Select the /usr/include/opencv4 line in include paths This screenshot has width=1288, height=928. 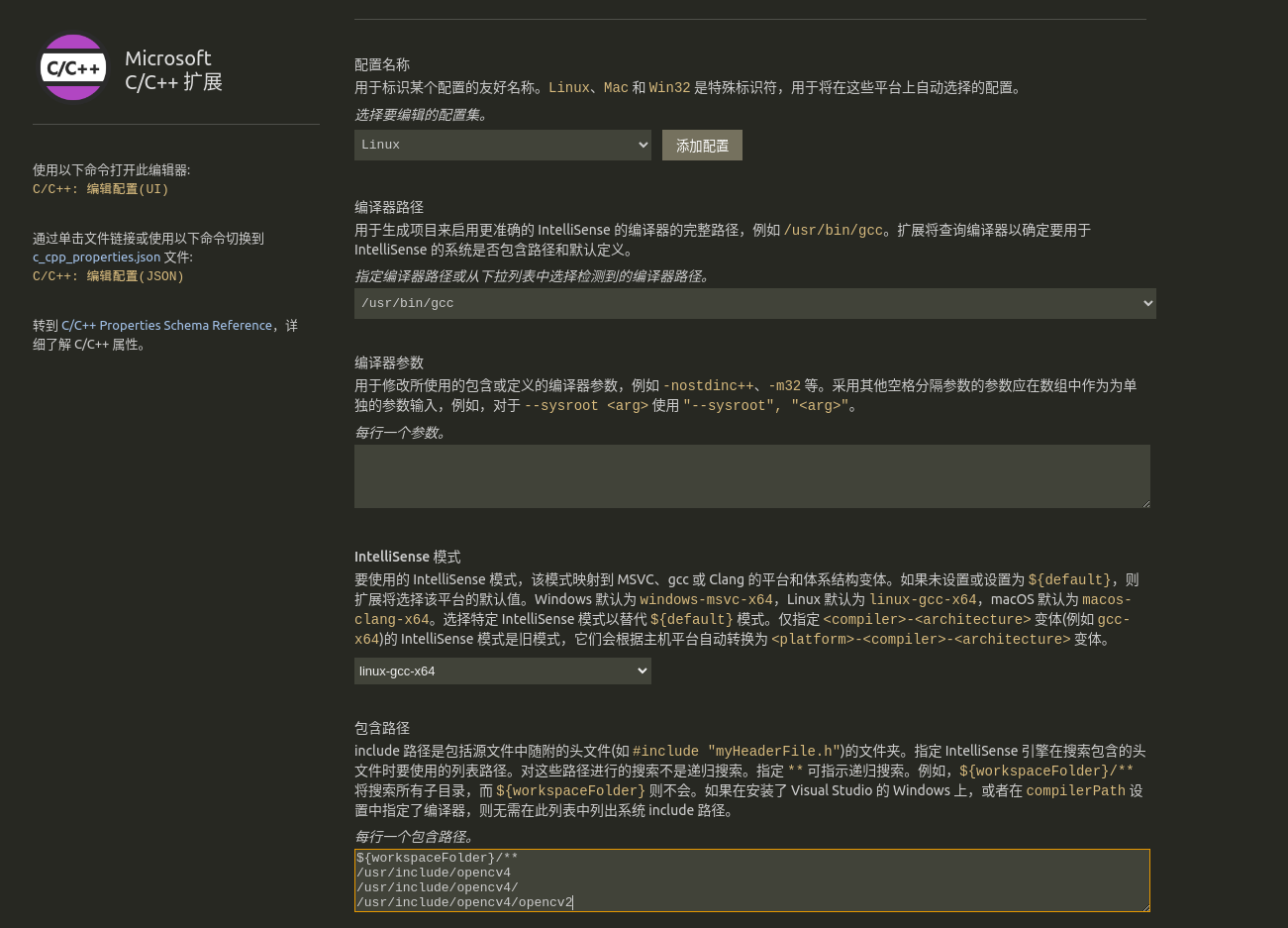[x=434, y=873]
